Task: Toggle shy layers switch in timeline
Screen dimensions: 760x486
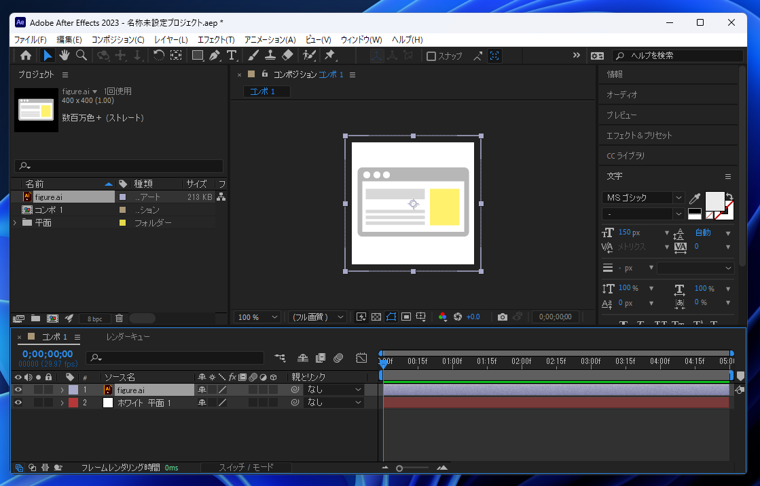Action: pyautogui.click(x=303, y=358)
